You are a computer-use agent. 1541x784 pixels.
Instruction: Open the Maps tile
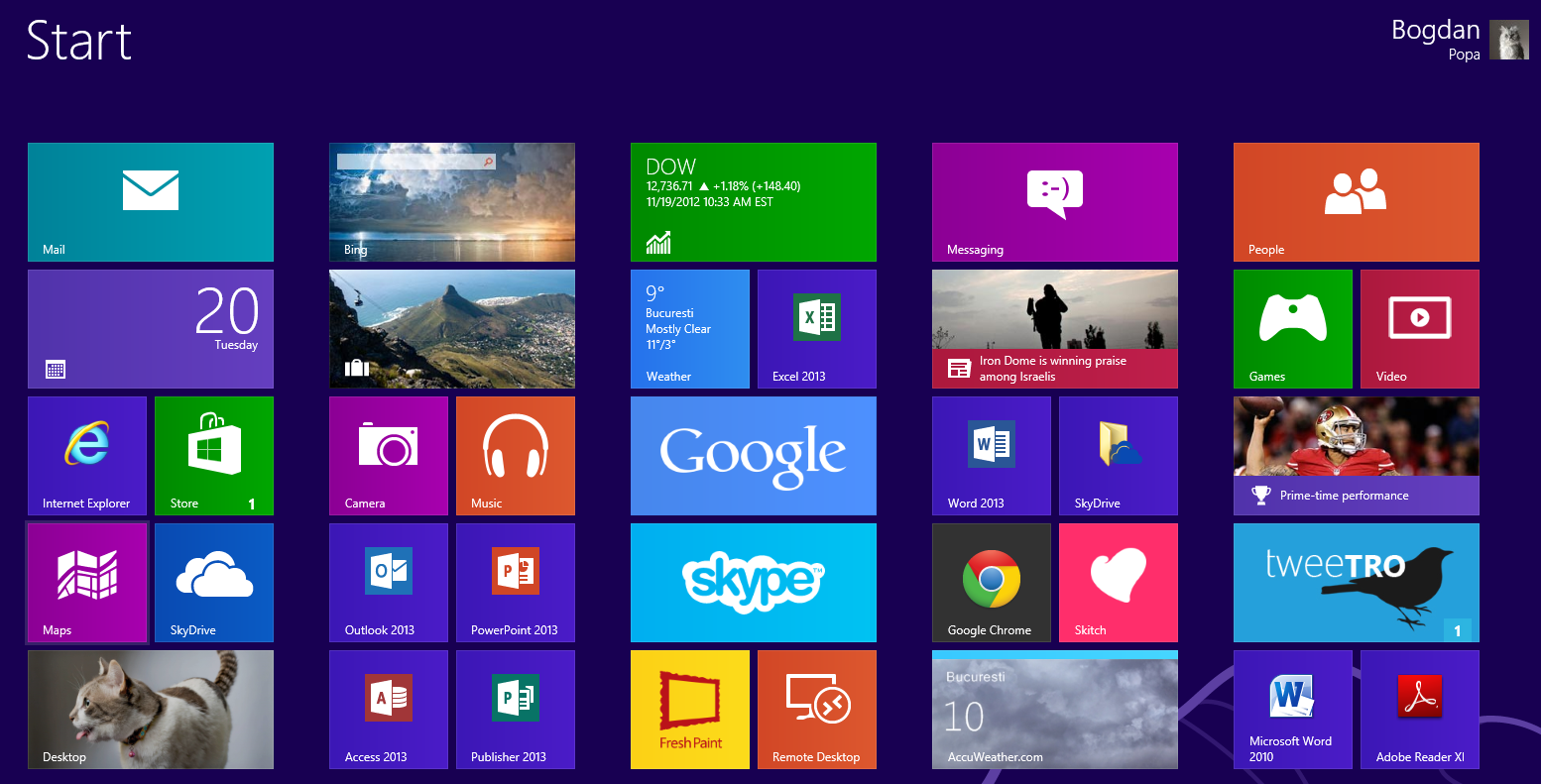click(x=87, y=583)
